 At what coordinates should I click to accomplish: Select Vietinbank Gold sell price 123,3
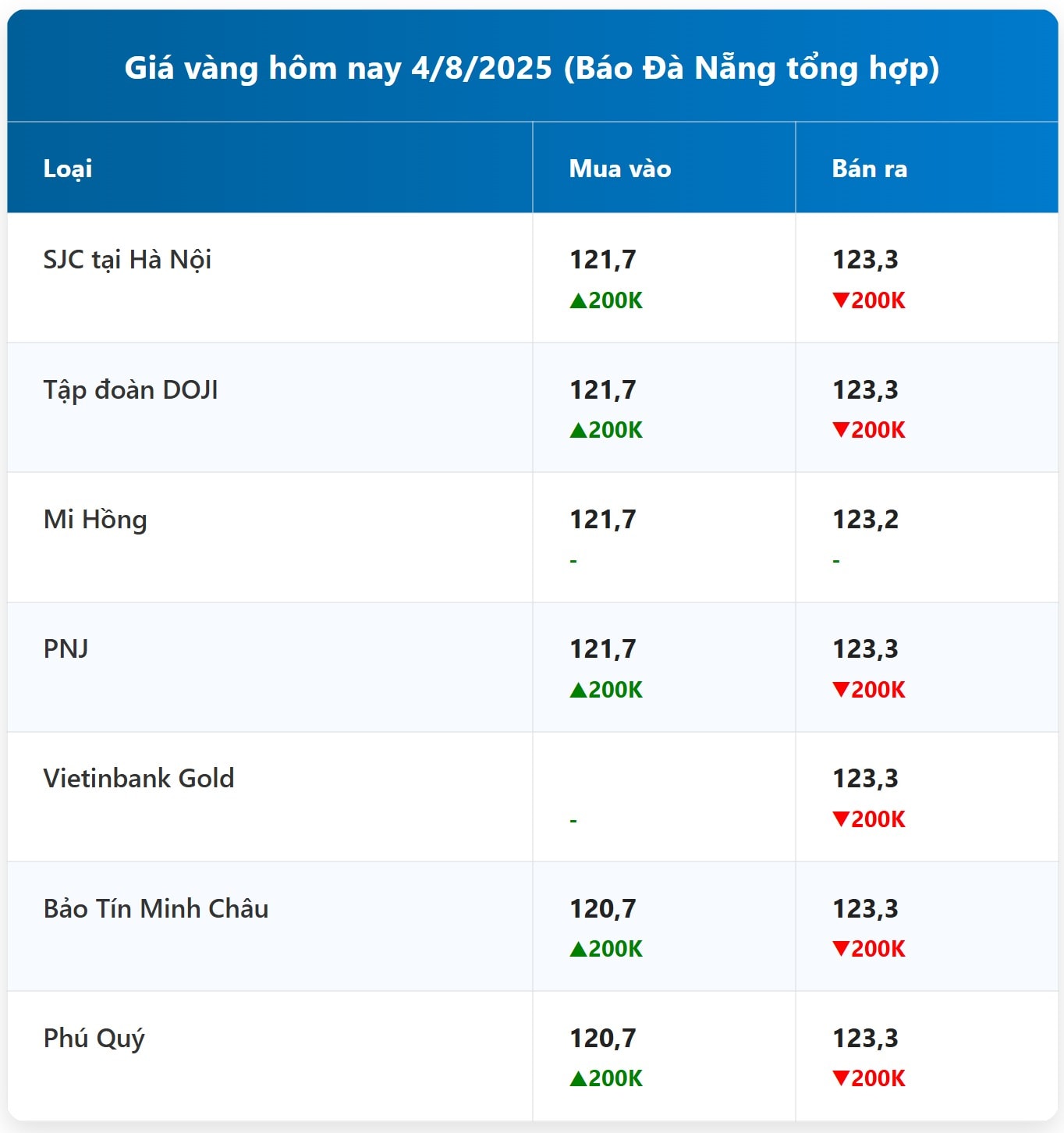click(x=865, y=779)
